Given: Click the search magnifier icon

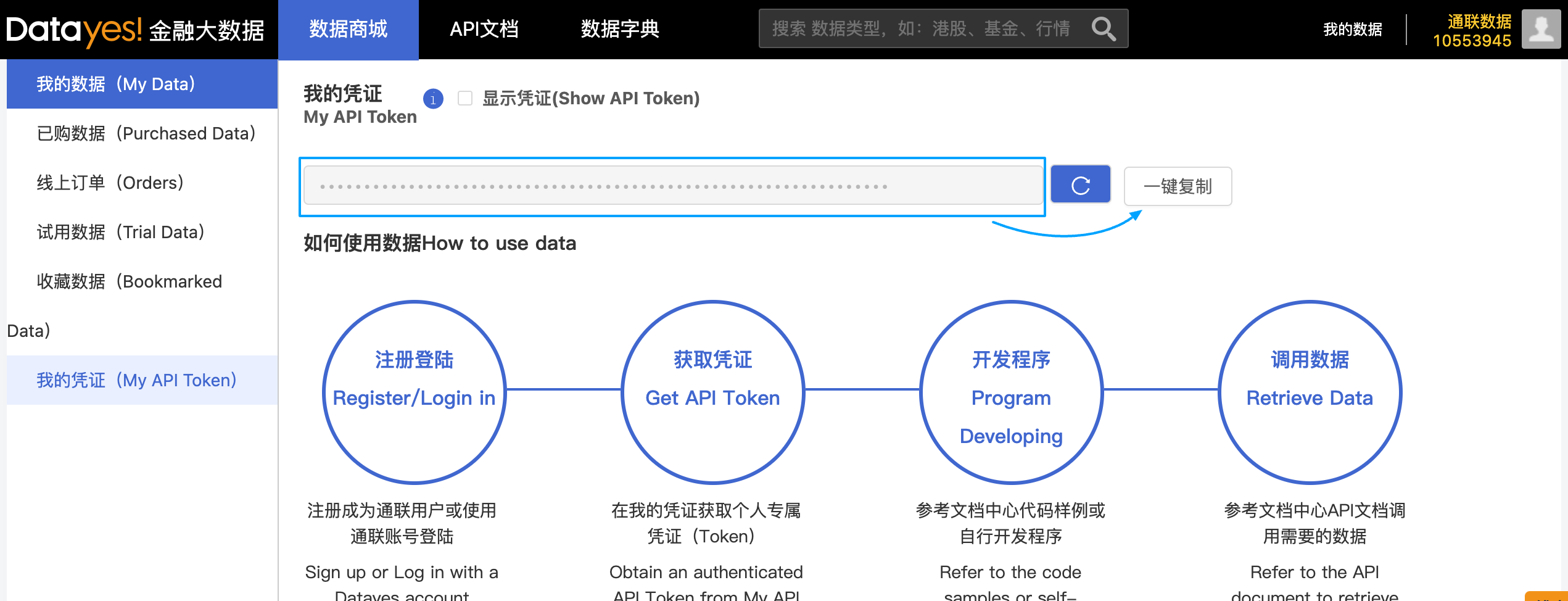Looking at the screenshot, I should pyautogui.click(x=1103, y=29).
